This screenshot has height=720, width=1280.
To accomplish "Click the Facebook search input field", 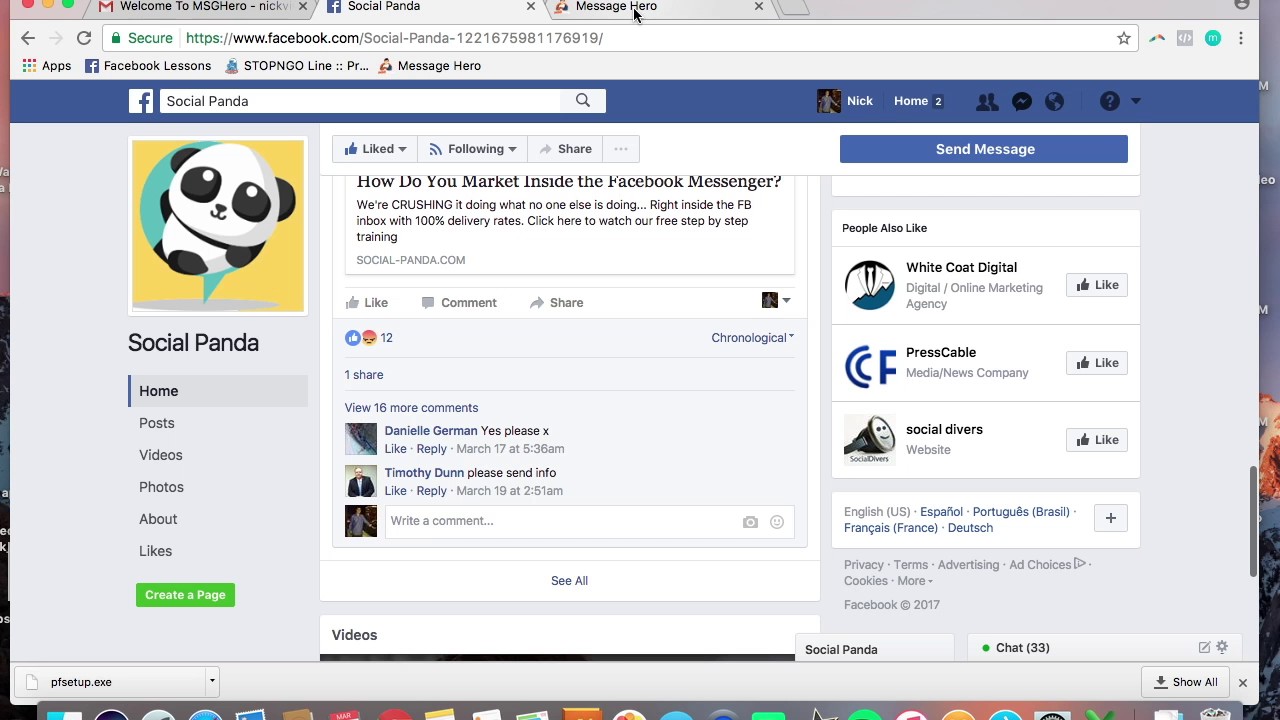I will (361, 101).
